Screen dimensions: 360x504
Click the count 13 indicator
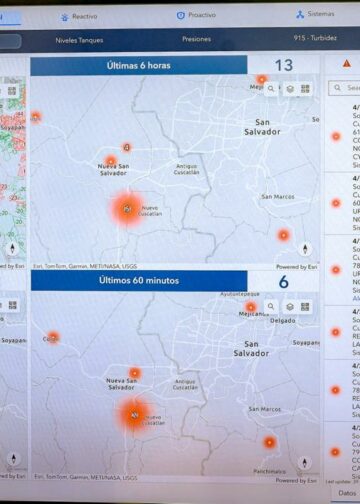[x=284, y=65]
